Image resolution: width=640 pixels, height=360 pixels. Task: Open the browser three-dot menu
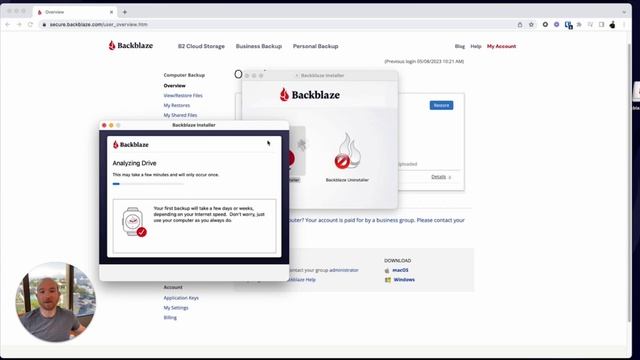click(624, 24)
